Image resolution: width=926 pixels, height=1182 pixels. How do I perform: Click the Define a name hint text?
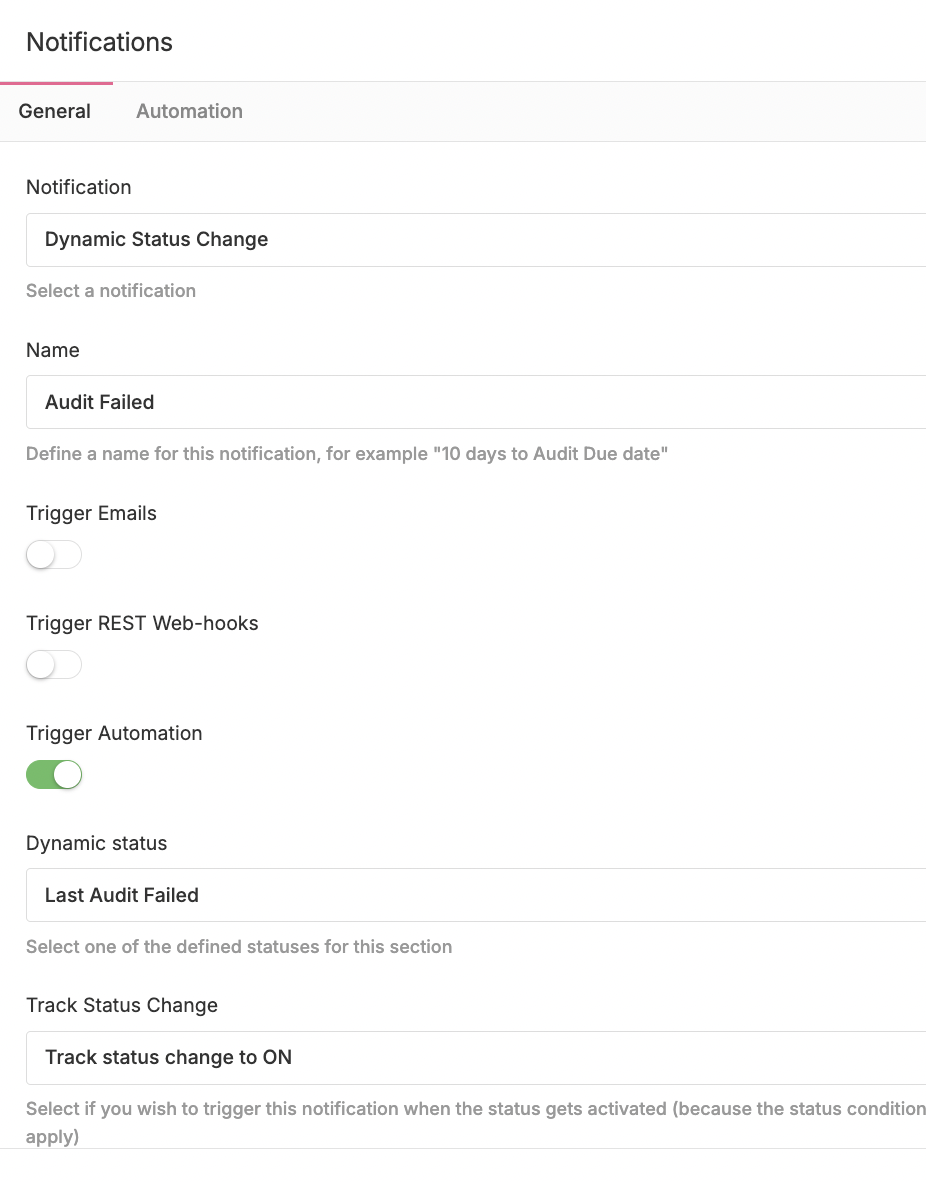coord(346,454)
